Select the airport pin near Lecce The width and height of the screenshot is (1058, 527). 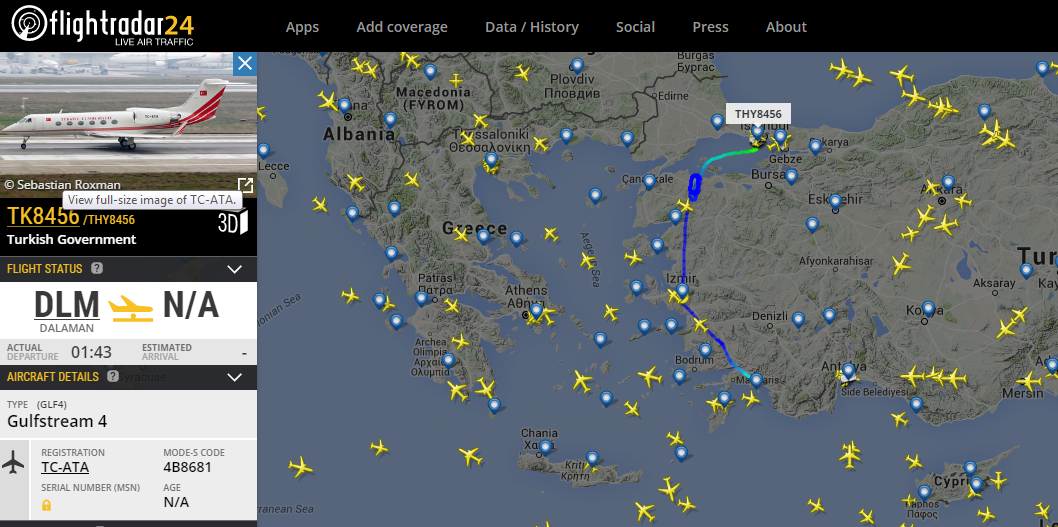[x=263, y=151]
